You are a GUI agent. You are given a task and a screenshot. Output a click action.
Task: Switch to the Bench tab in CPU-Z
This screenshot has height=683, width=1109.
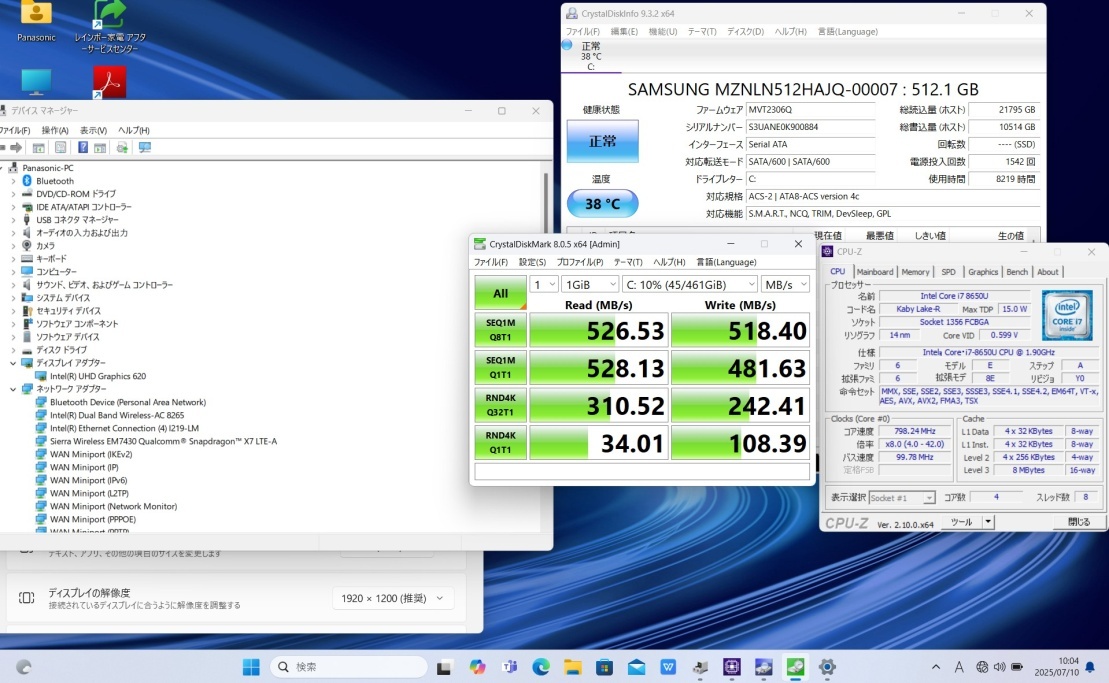tap(1016, 272)
